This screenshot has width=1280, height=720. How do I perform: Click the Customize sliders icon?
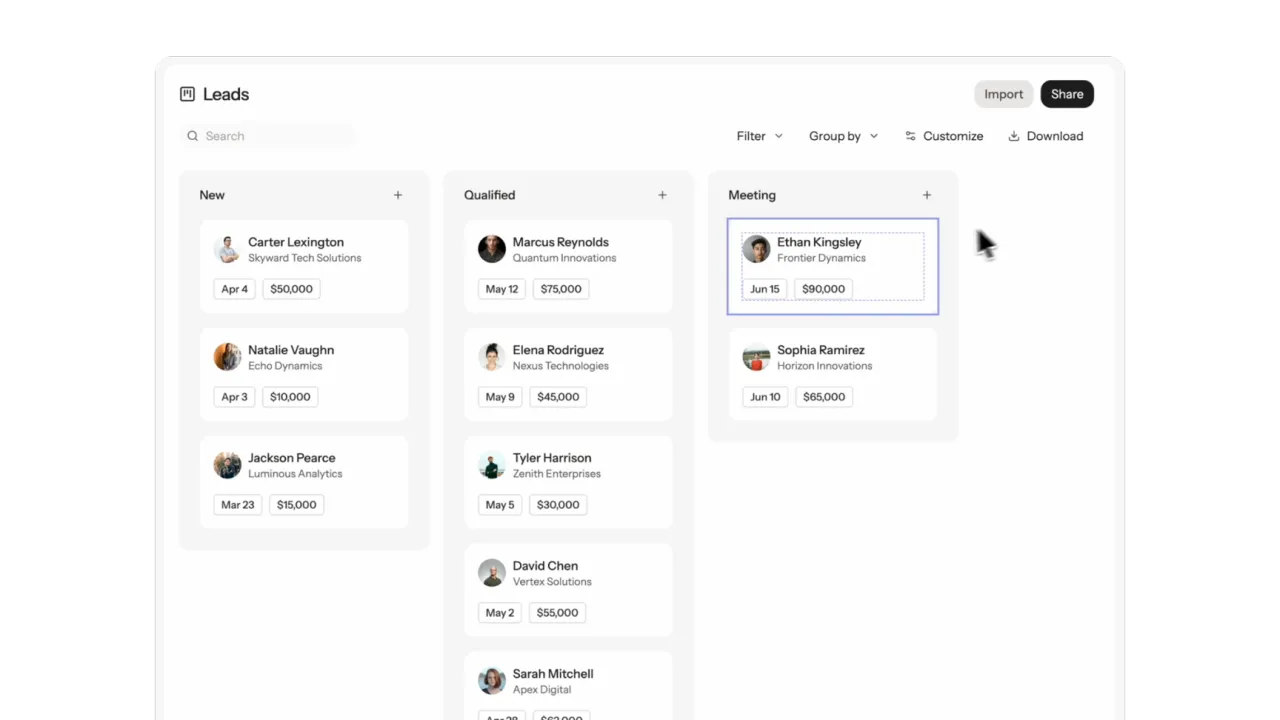point(910,136)
